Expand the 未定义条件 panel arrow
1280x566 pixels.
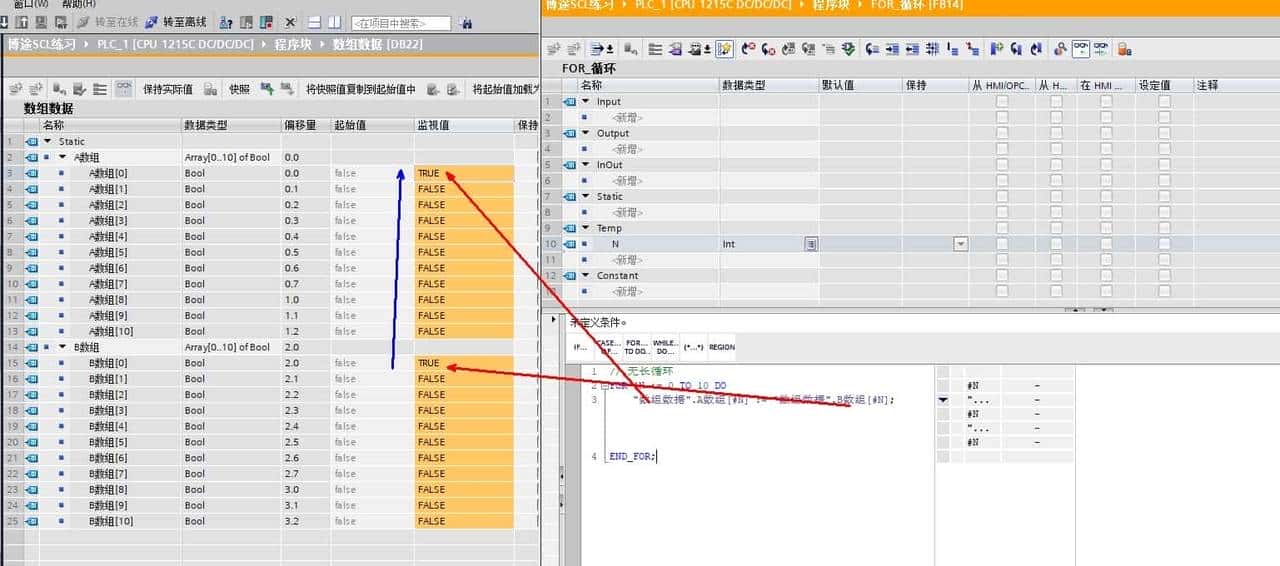556,320
